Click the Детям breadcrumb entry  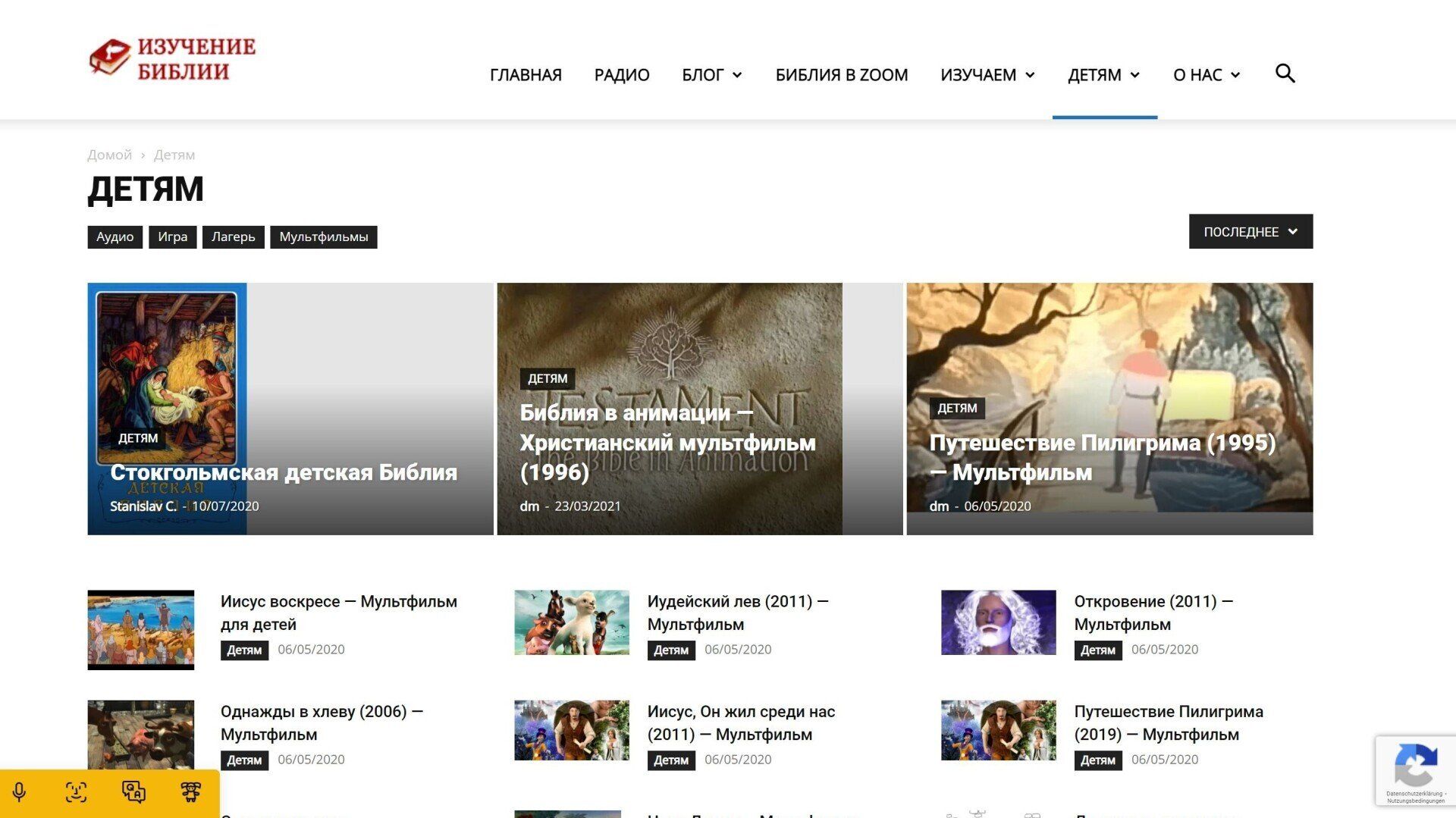174,155
